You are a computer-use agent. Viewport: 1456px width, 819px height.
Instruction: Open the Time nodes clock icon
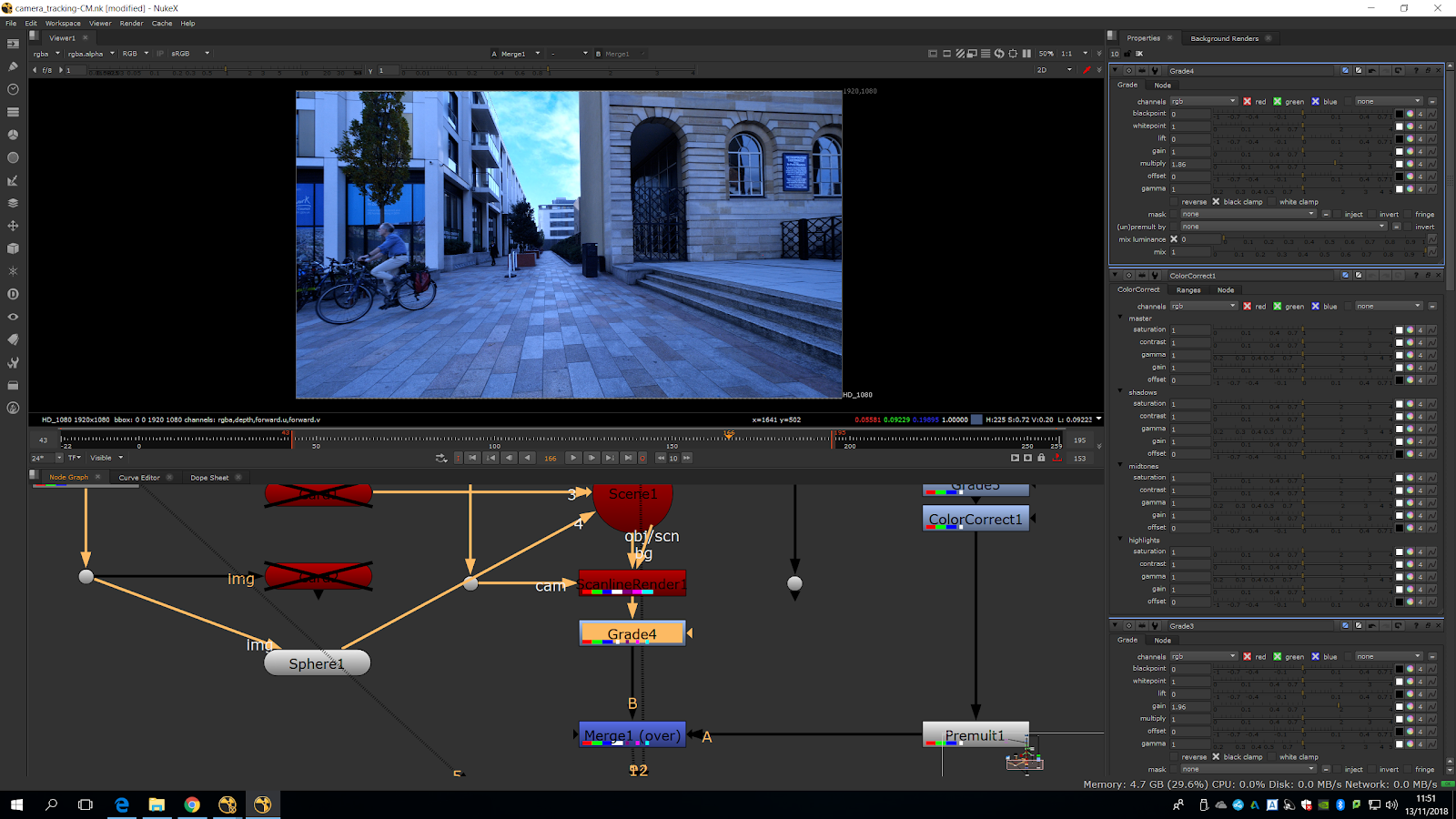[x=13, y=89]
